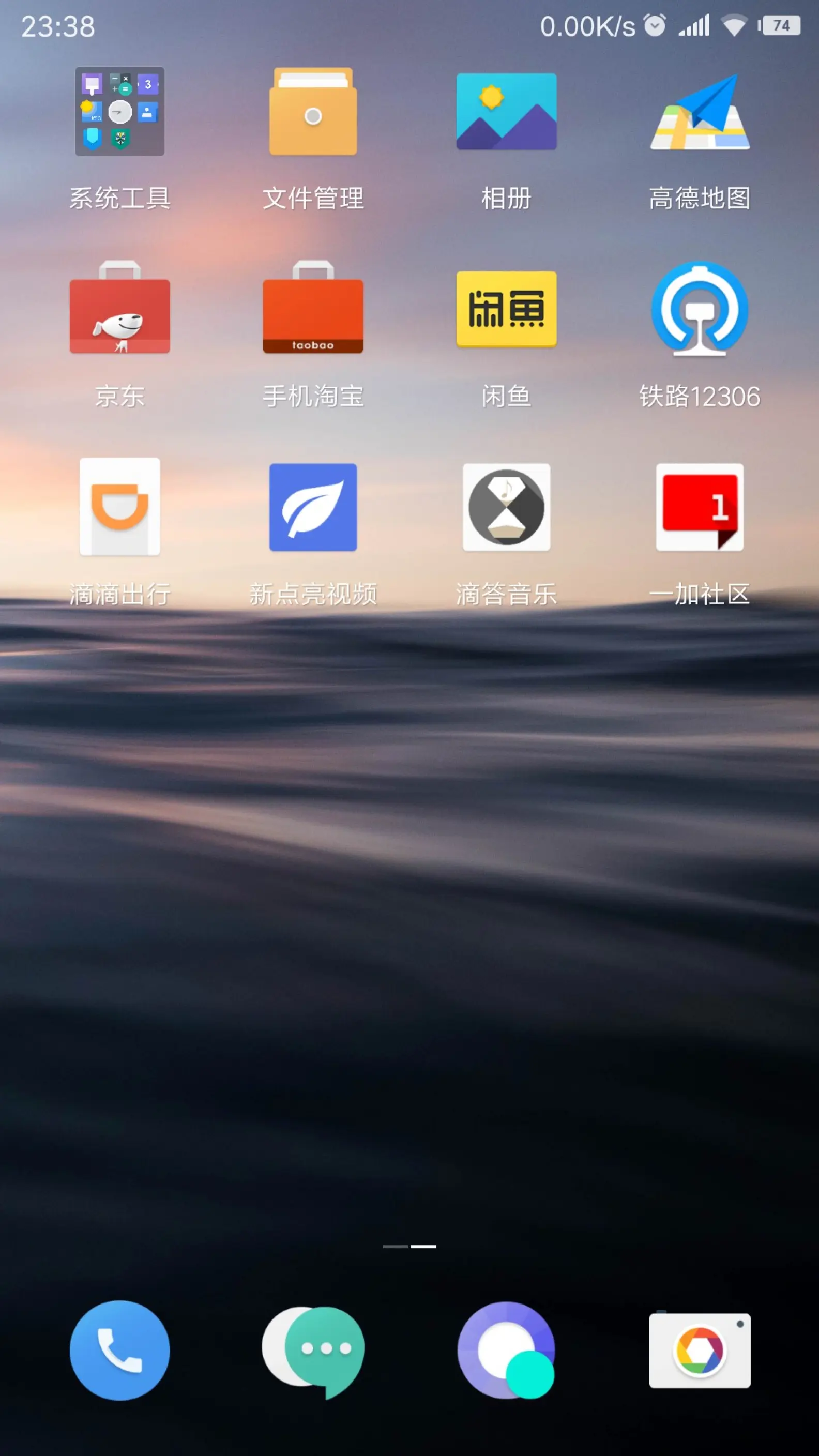Open the Camera app in the dock
Viewport: 819px width, 1456px height.
pos(700,1351)
